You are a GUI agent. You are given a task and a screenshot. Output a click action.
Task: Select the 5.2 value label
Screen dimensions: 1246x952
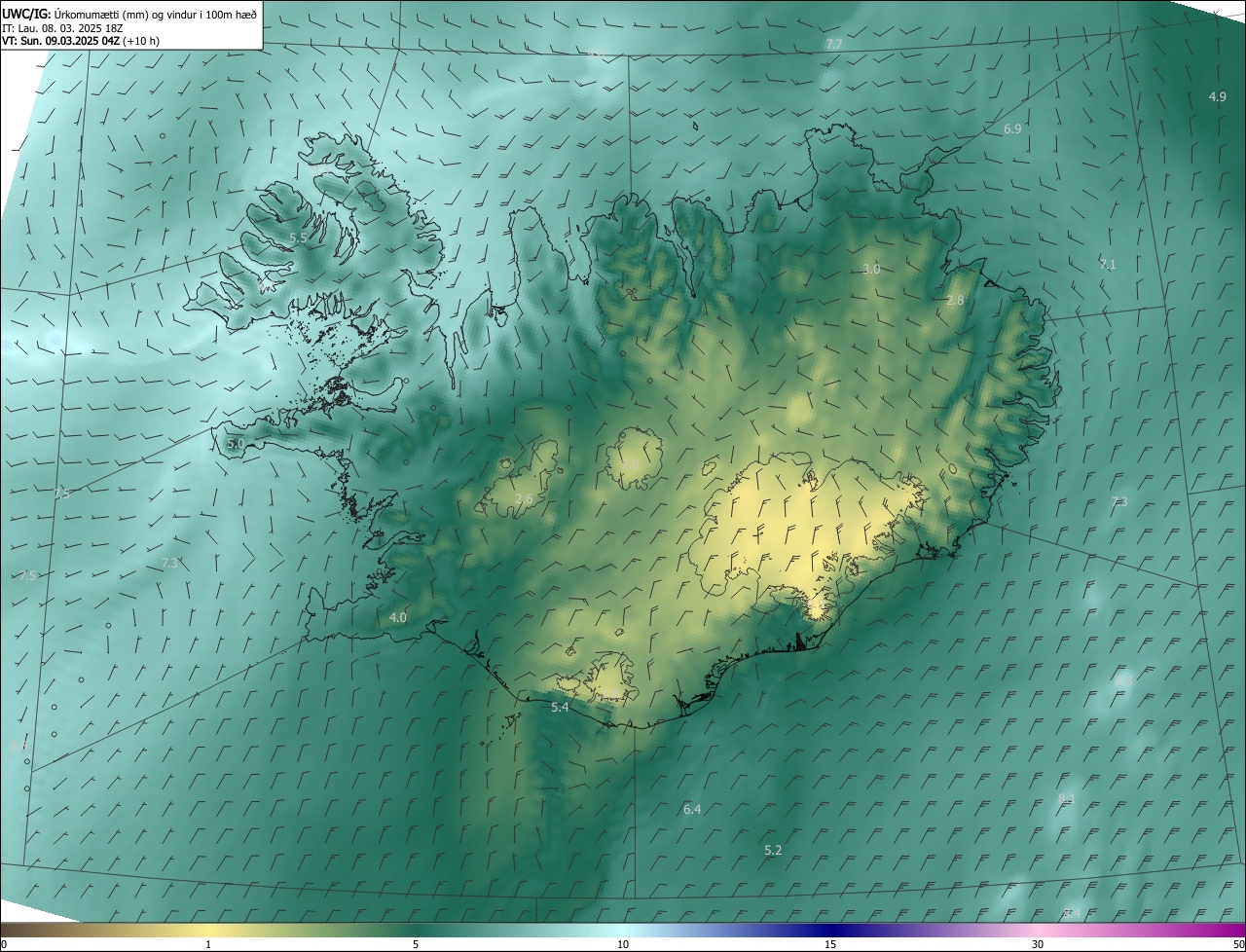pos(773,850)
